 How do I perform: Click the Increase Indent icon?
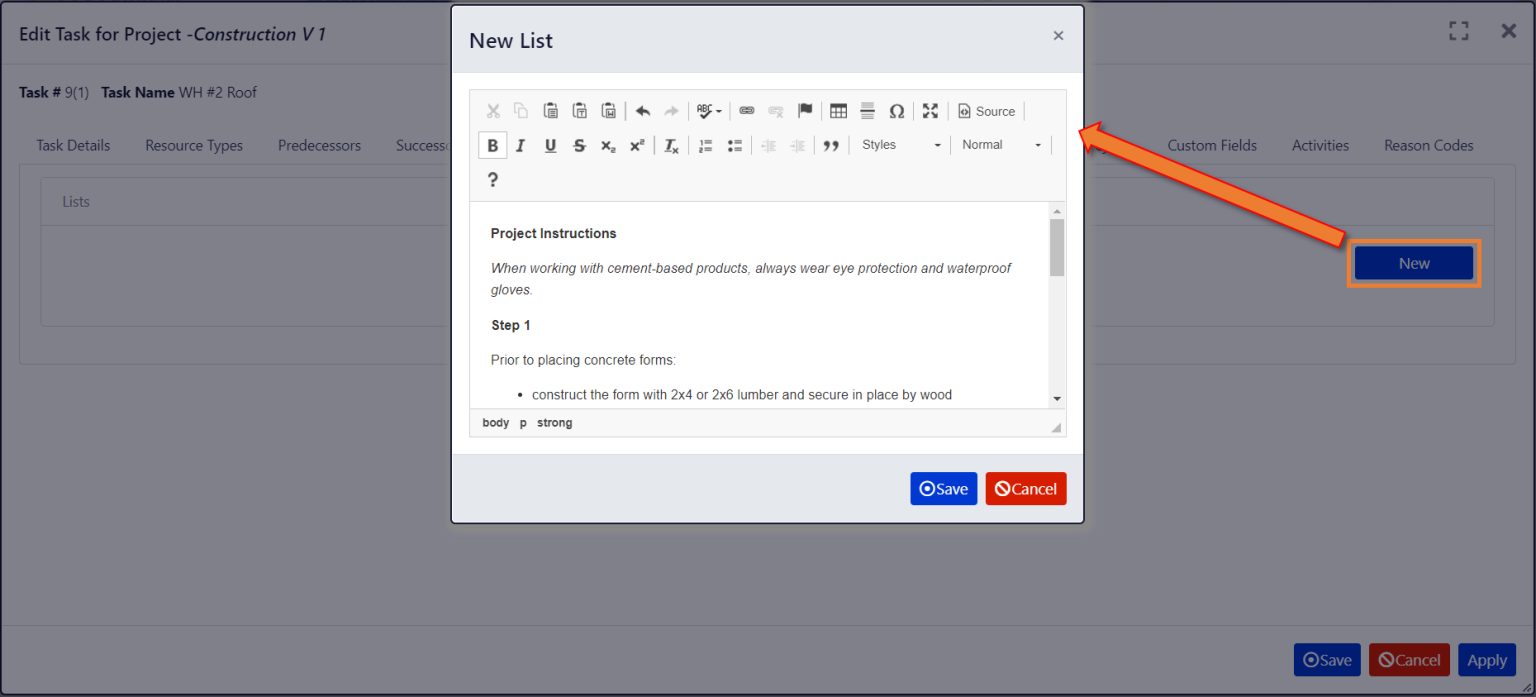coord(797,145)
